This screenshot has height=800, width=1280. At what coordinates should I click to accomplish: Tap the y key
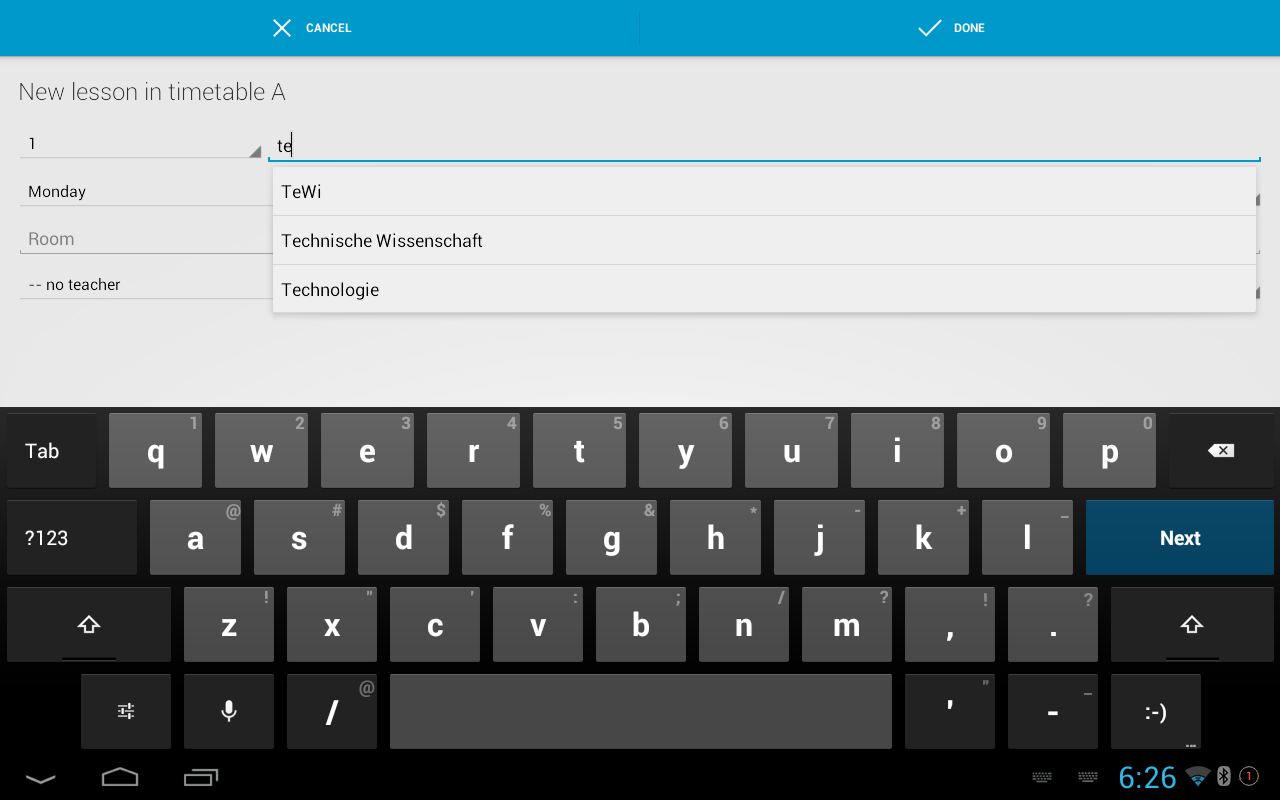tap(685, 451)
